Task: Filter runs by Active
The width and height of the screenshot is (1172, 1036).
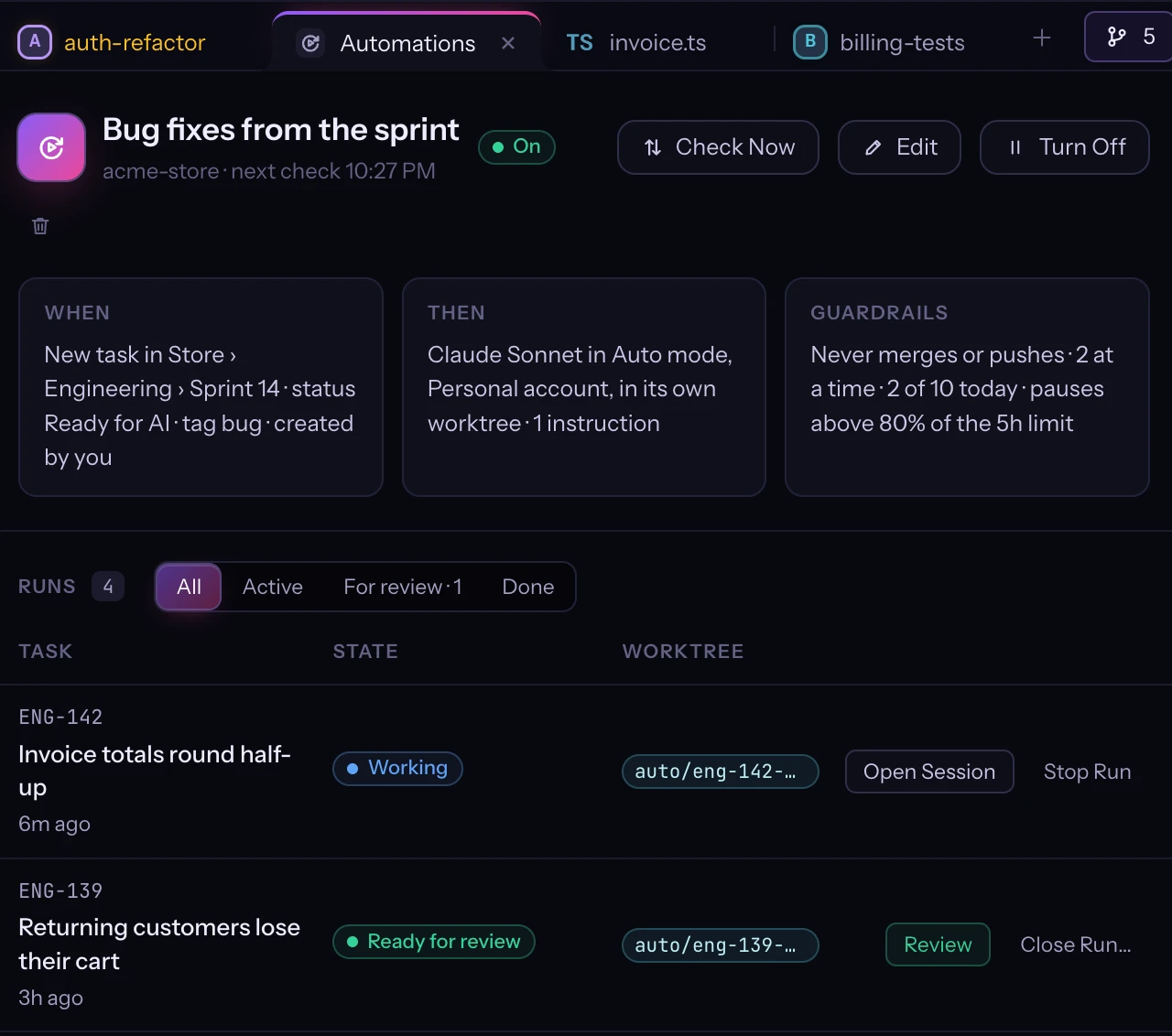Action: click(x=273, y=587)
